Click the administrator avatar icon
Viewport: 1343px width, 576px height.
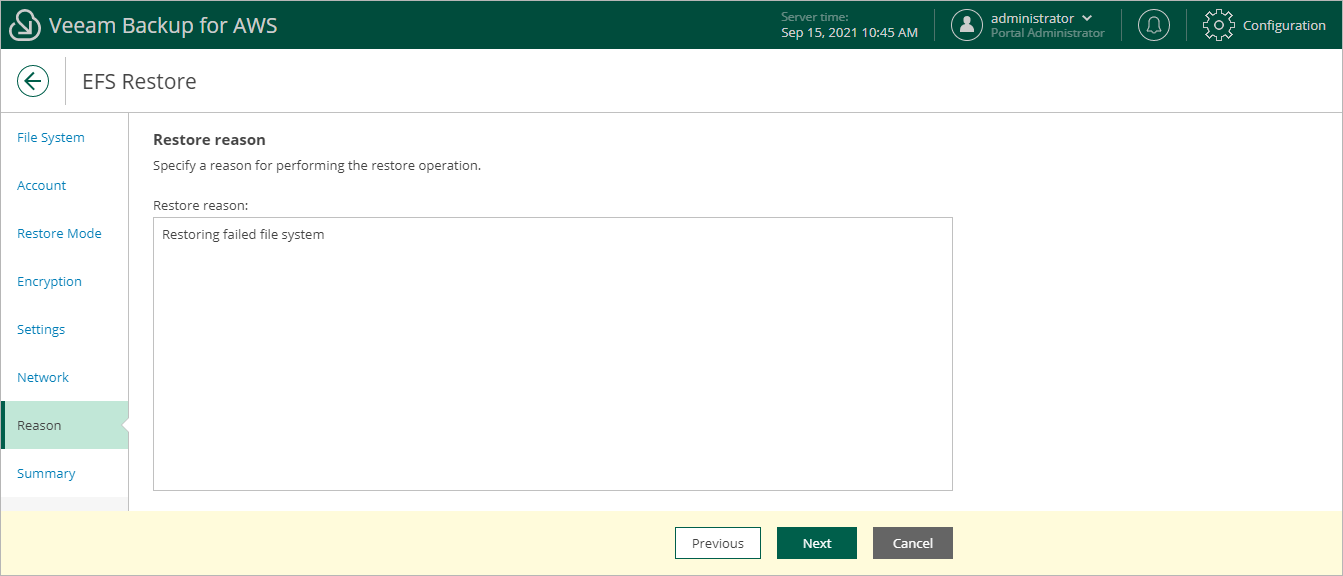pyautogui.click(x=967, y=25)
